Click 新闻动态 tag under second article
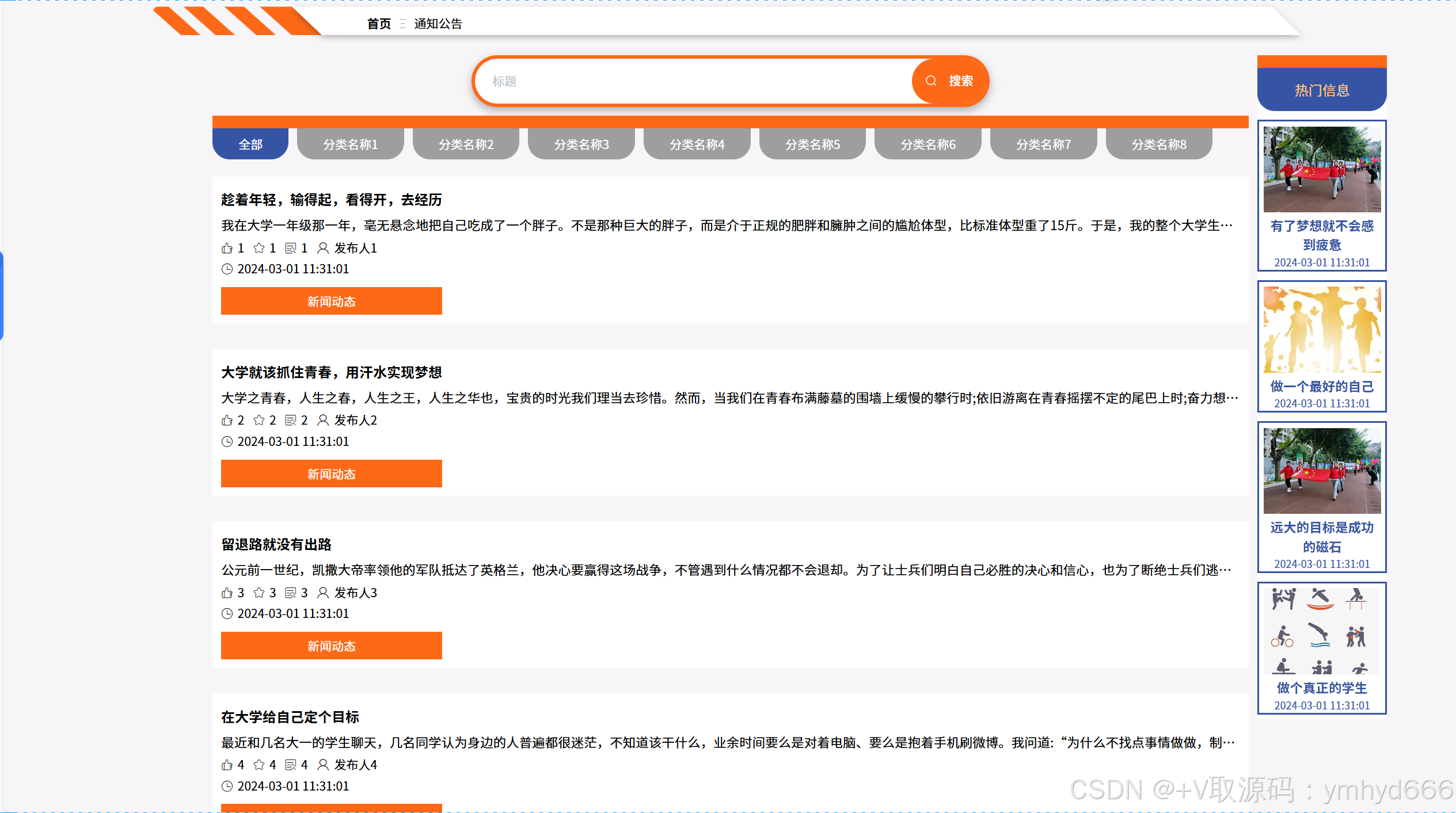The image size is (1456, 813). pos(331,474)
